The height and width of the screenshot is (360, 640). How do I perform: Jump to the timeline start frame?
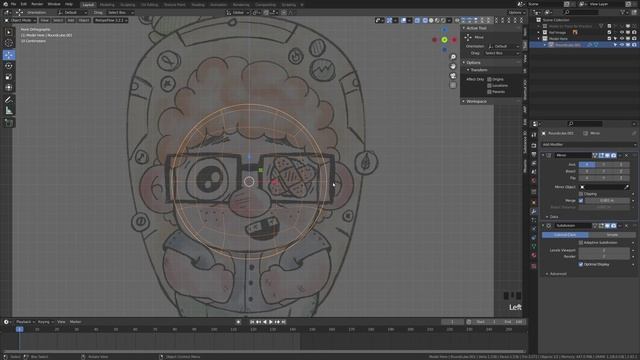[252, 322]
